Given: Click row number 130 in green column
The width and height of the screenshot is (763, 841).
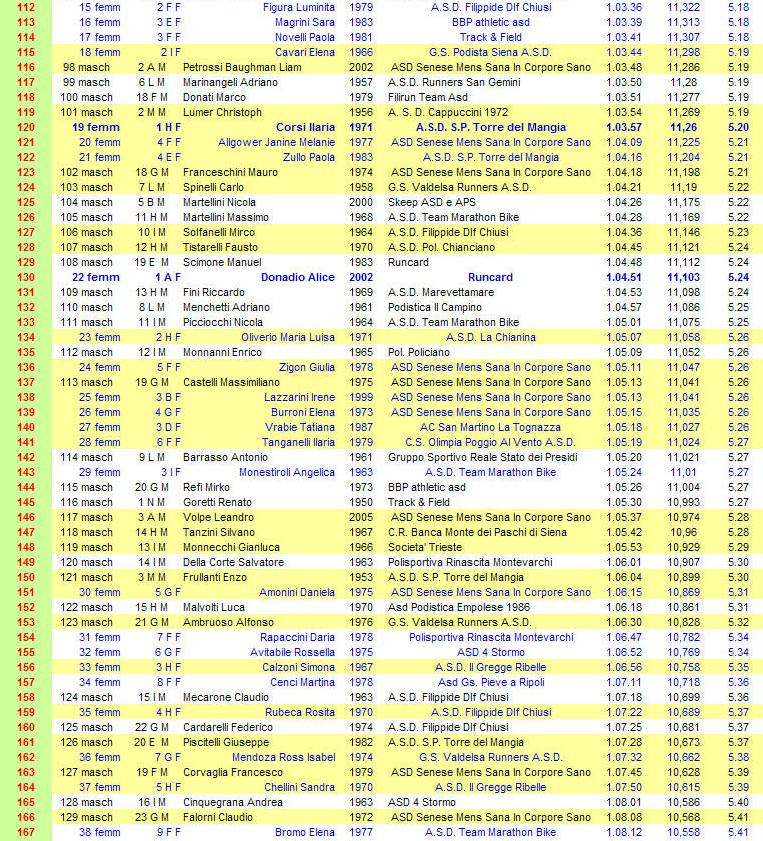Looking at the screenshot, I should point(26,278).
